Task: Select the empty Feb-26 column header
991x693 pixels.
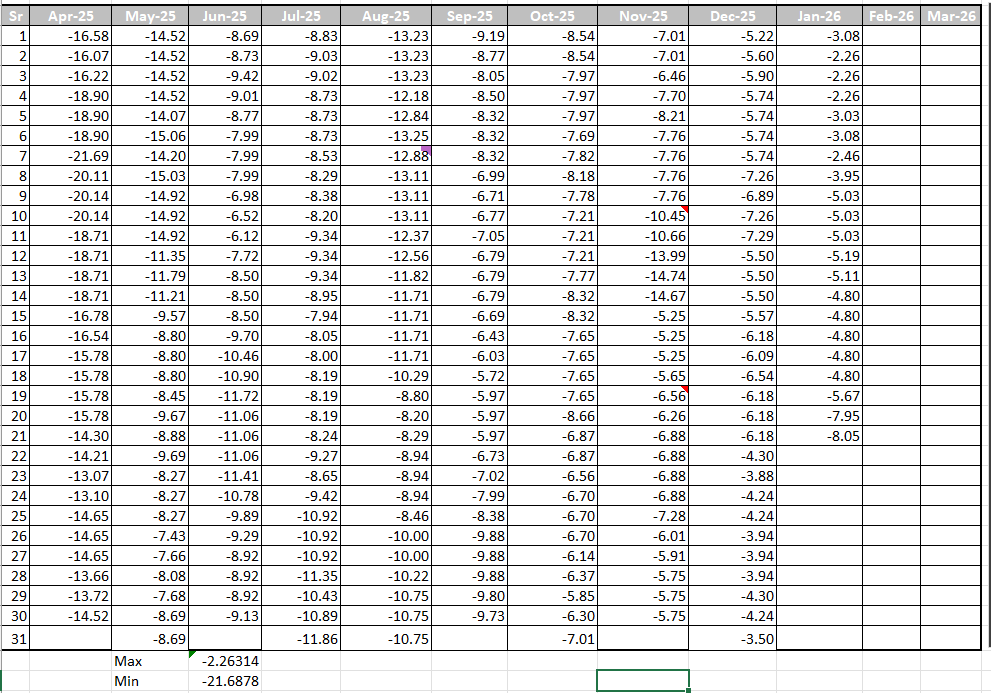Action: (891, 17)
